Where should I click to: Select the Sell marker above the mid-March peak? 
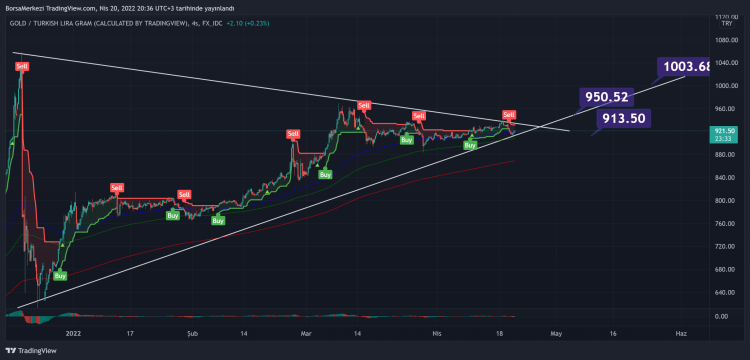pos(364,105)
